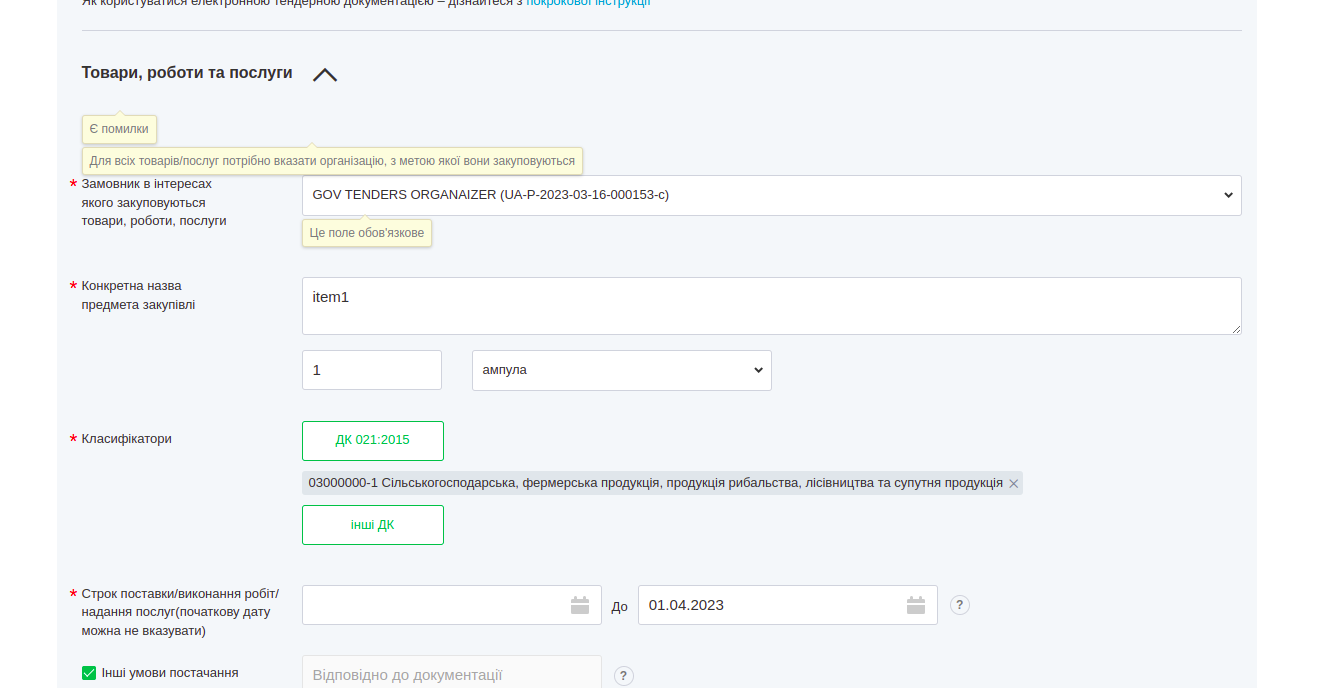Click the Є помилки error tooltip
1335x688 pixels.
(119, 129)
